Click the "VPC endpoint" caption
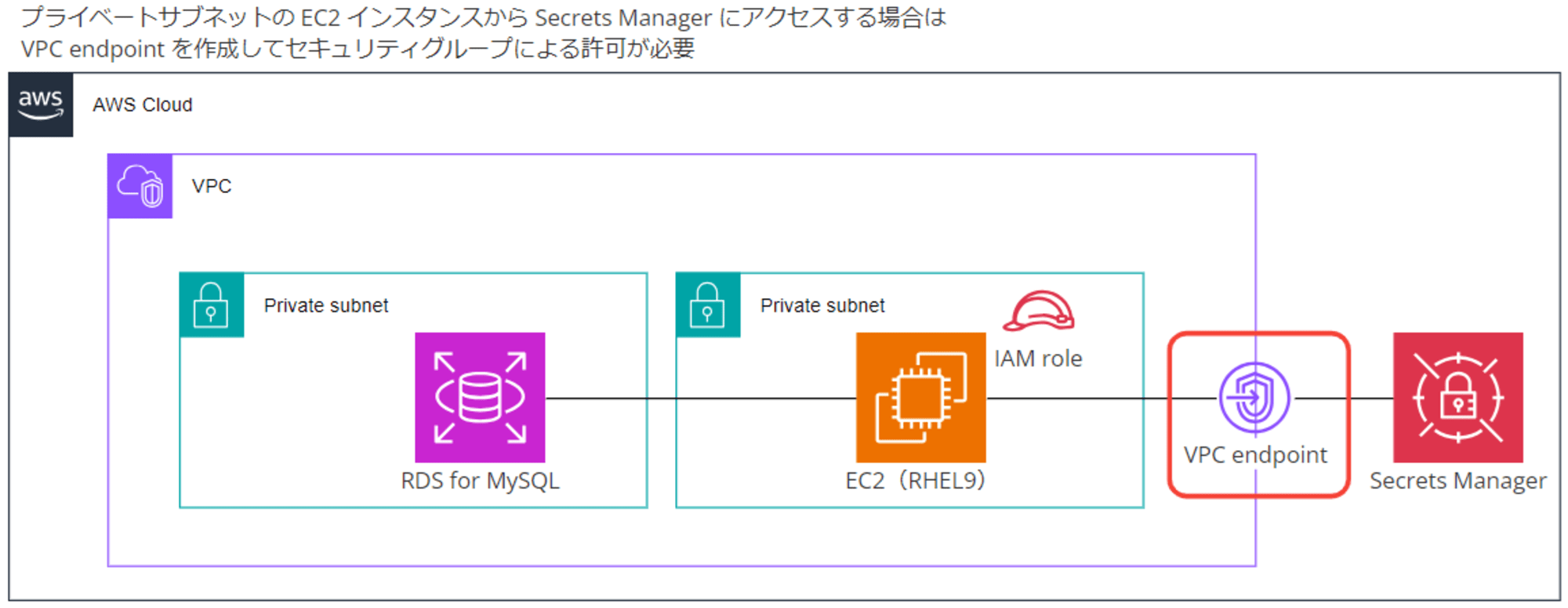Screen dimensions: 1568x608 [1255, 455]
